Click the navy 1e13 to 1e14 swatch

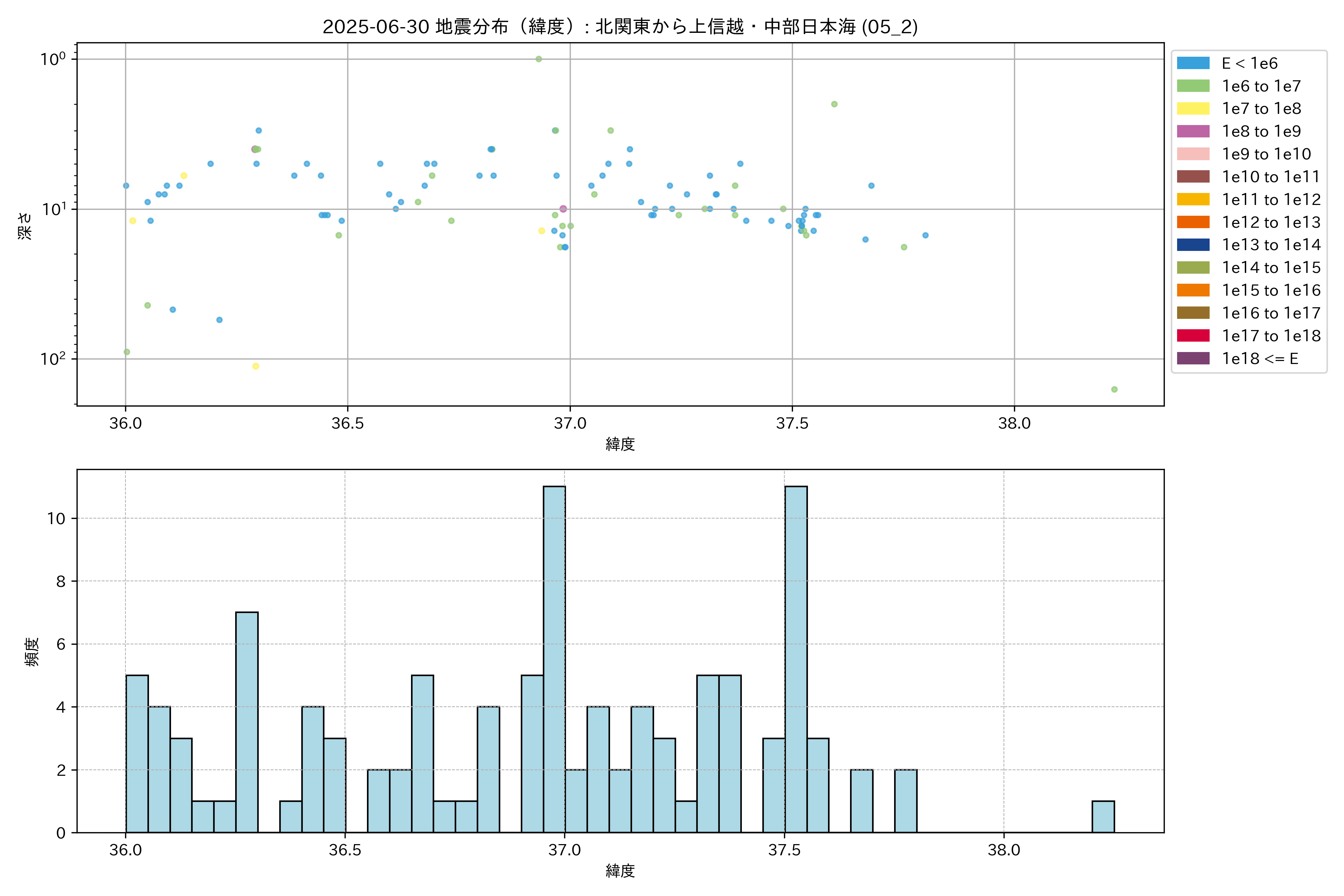pos(1192,245)
